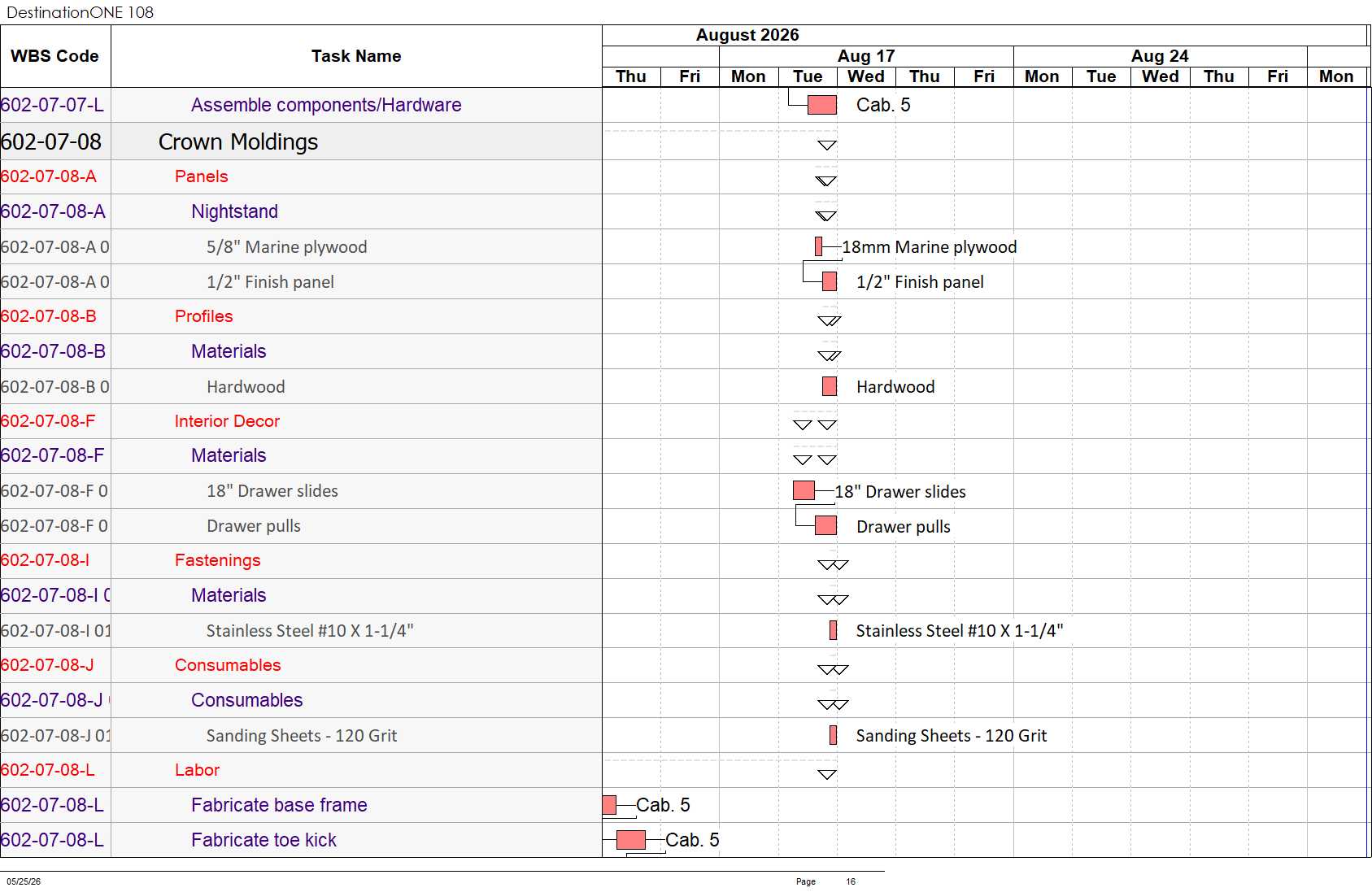The image size is (1372, 892).
Task: Click the Sanding Sheets - 120 Grit bar
Action: click(x=833, y=735)
